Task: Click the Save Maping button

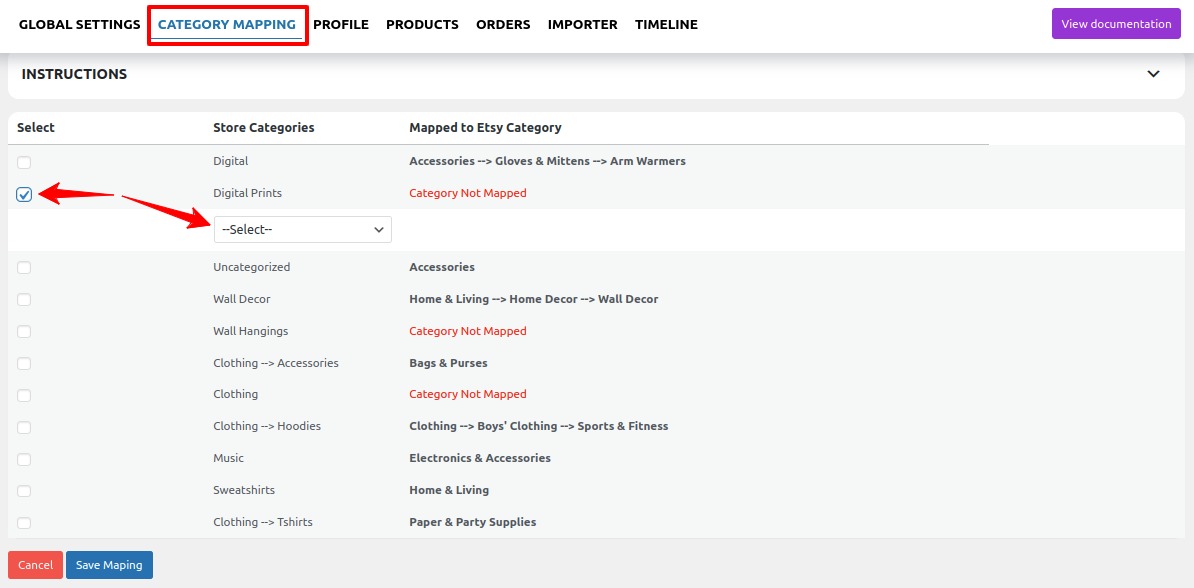Action: coord(109,565)
